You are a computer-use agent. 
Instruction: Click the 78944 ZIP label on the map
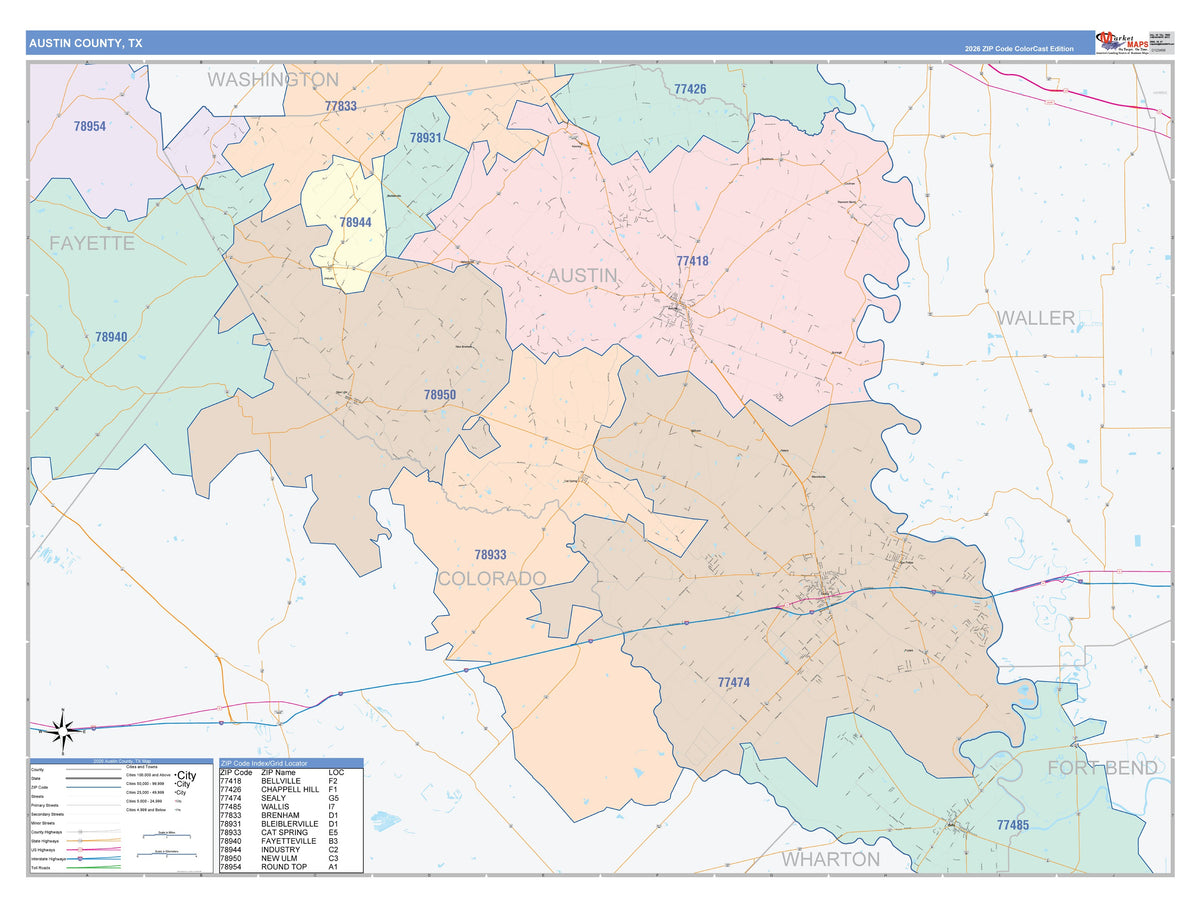355,223
